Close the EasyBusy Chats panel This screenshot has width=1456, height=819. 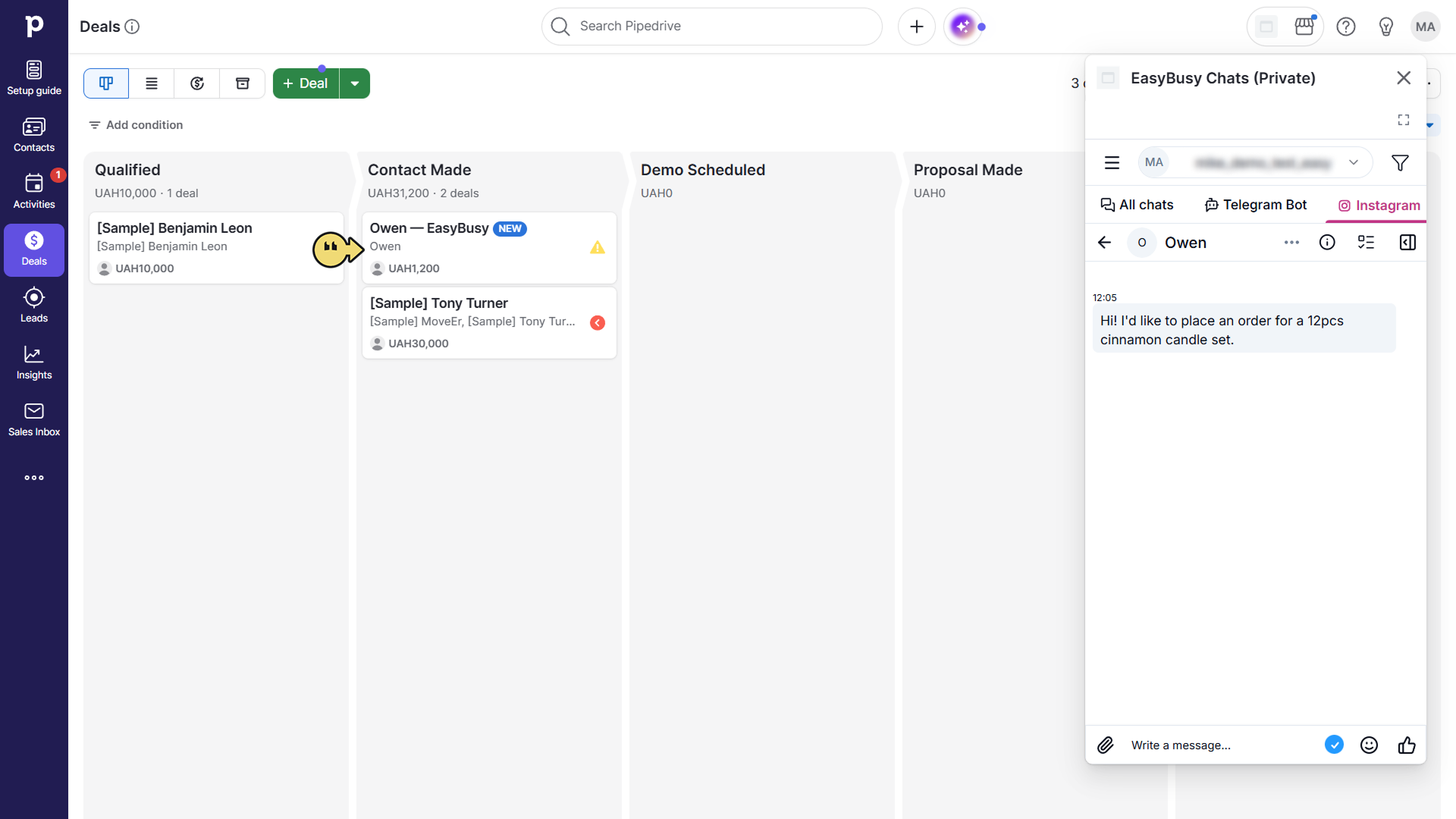pyautogui.click(x=1404, y=78)
